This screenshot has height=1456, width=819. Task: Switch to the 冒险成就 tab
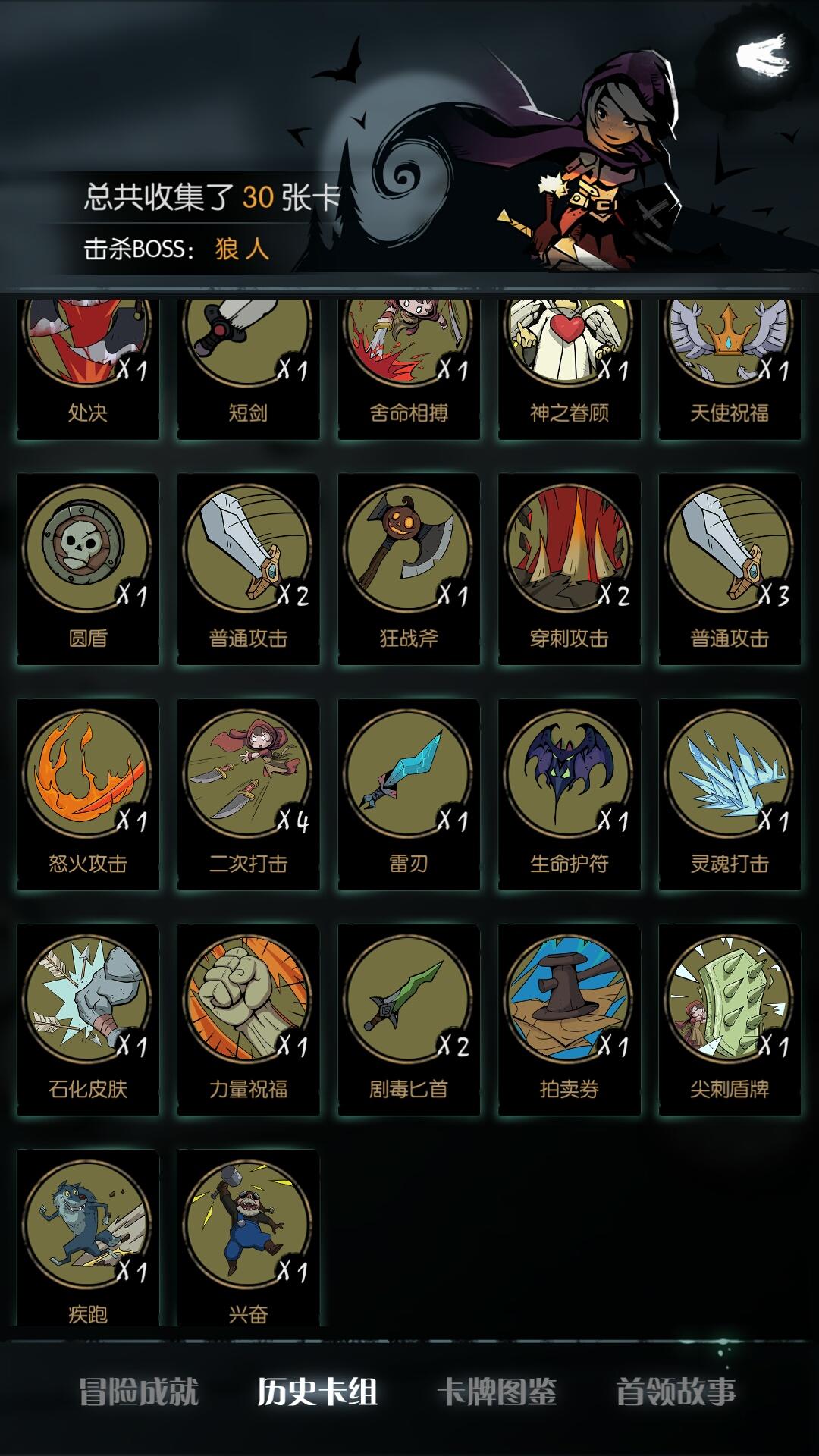coord(139,1392)
